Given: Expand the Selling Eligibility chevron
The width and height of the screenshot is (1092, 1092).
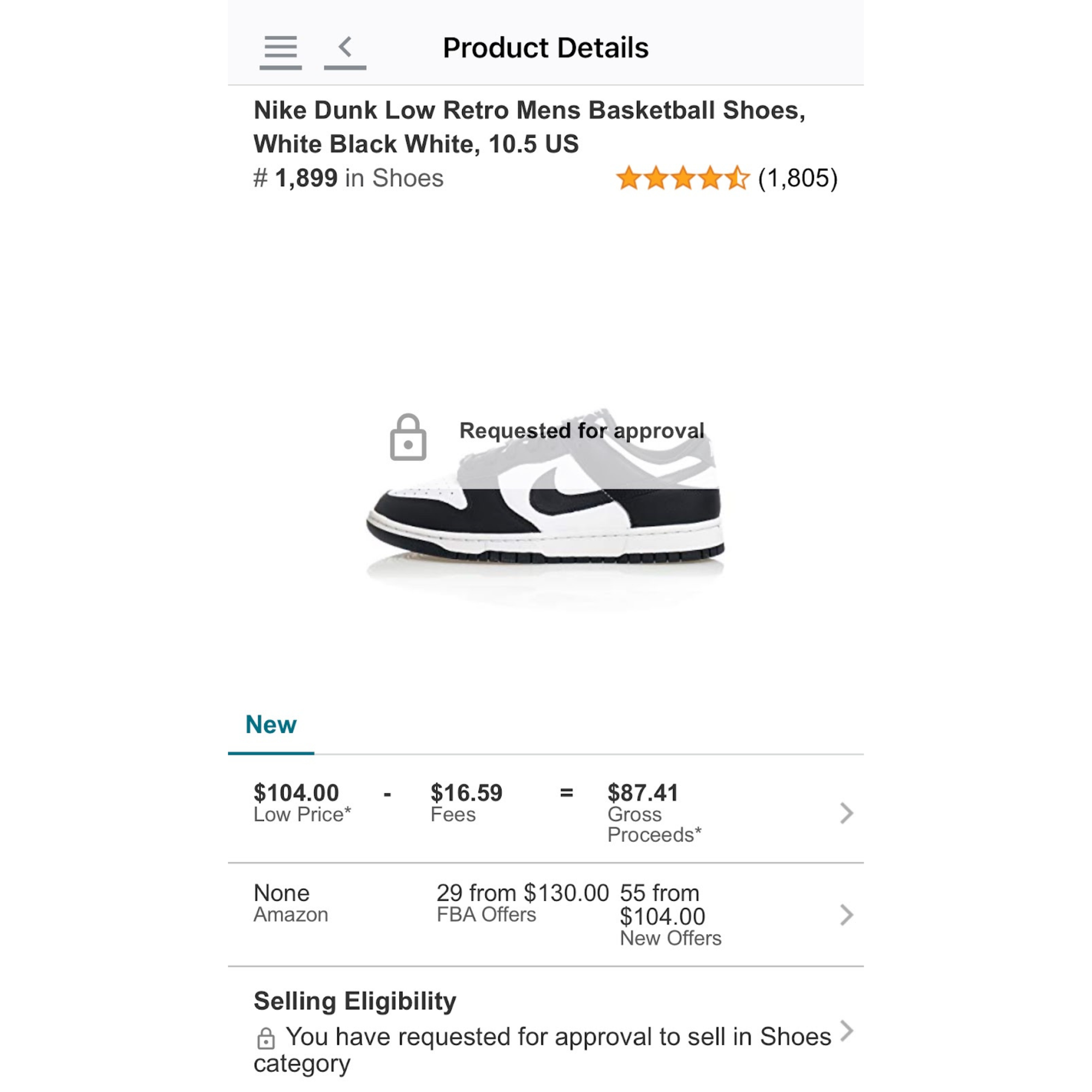Looking at the screenshot, I should pyautogui.click(x=846, y=1030).
